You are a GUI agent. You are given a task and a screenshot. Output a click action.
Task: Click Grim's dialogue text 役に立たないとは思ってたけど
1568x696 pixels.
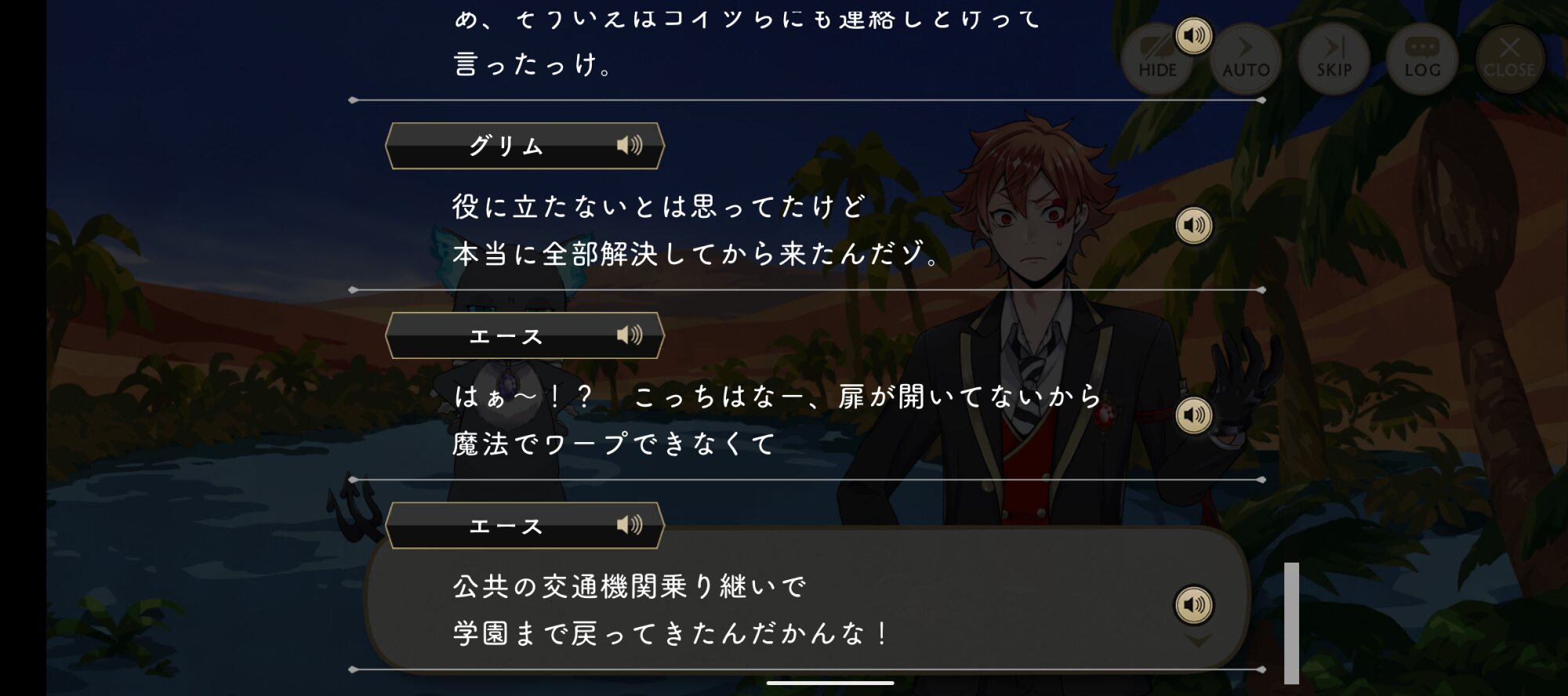pyautogui.click(x=659, y=207)
